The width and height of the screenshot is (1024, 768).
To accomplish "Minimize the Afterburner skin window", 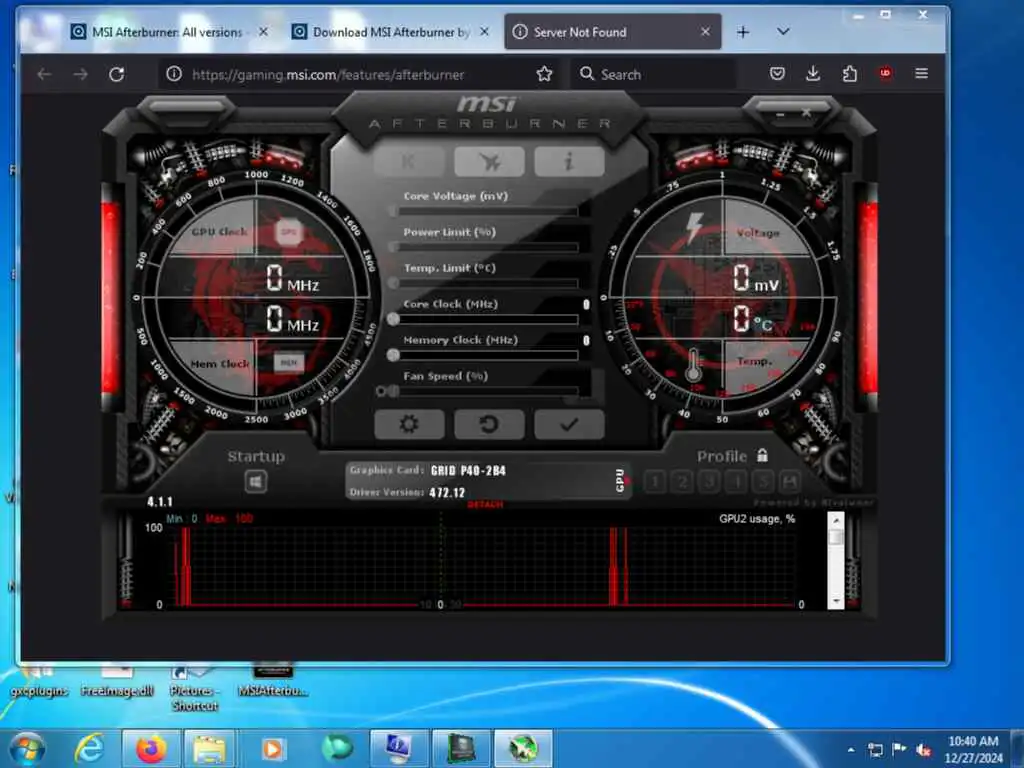I will pos(780,114).
